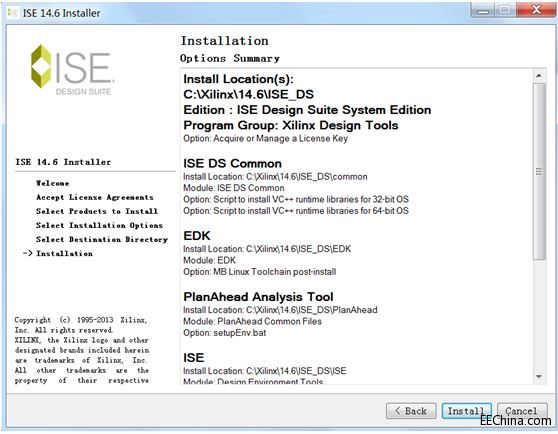Image resolution: width=558 pixels, height=434 pixels.
Task: Go to previous step with Back
Action: coord(411,411)
